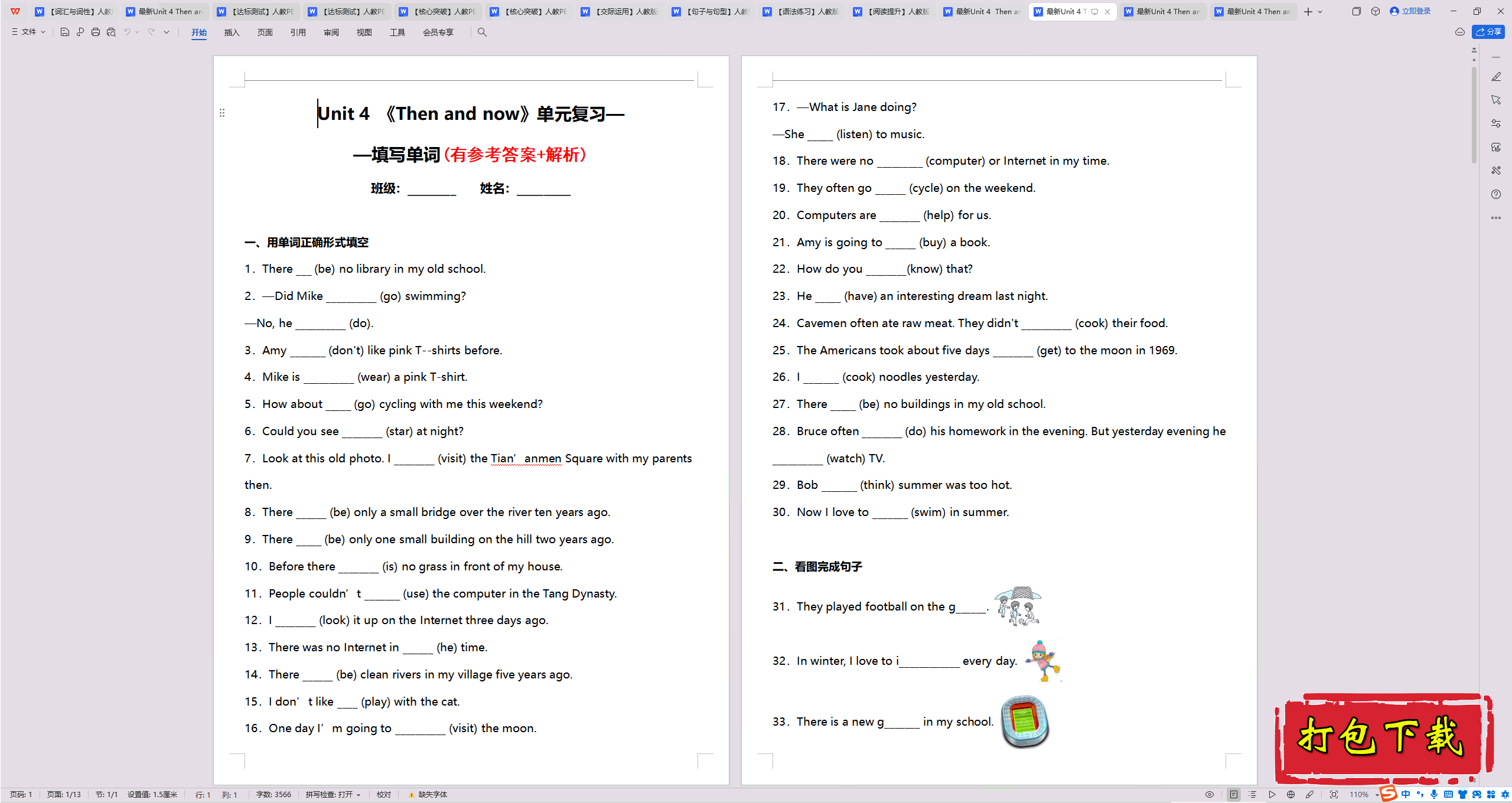Click the cloud sync status icon
The image size is (1512, 803).
[x=1460, y=32]
